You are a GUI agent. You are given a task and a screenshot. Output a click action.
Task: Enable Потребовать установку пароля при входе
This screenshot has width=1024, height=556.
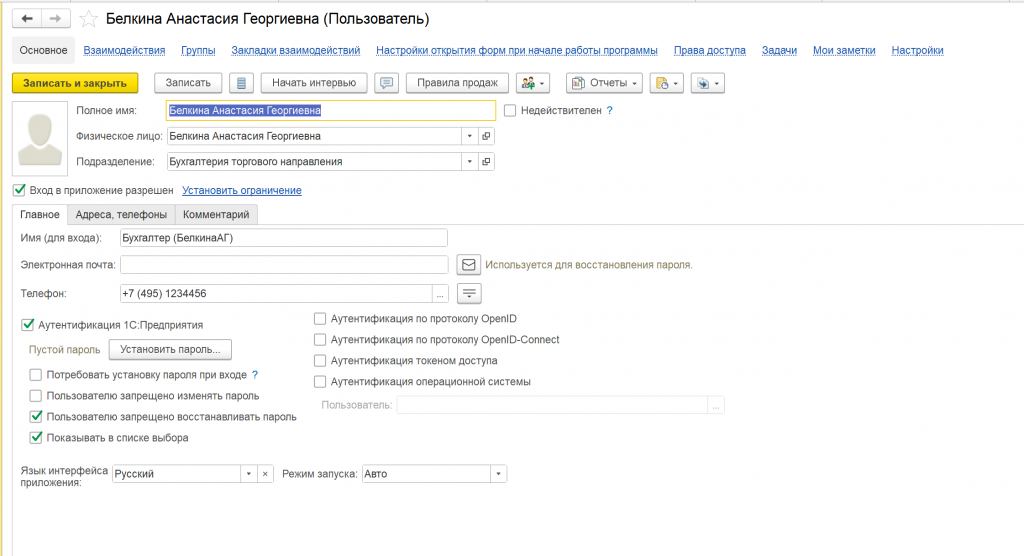[36, 376]
